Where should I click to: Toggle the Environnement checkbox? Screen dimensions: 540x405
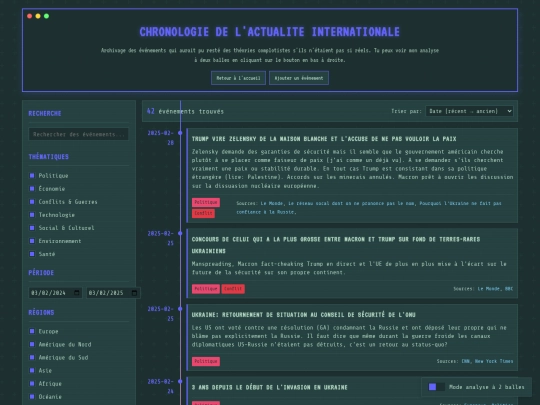[x=32, y=241]
